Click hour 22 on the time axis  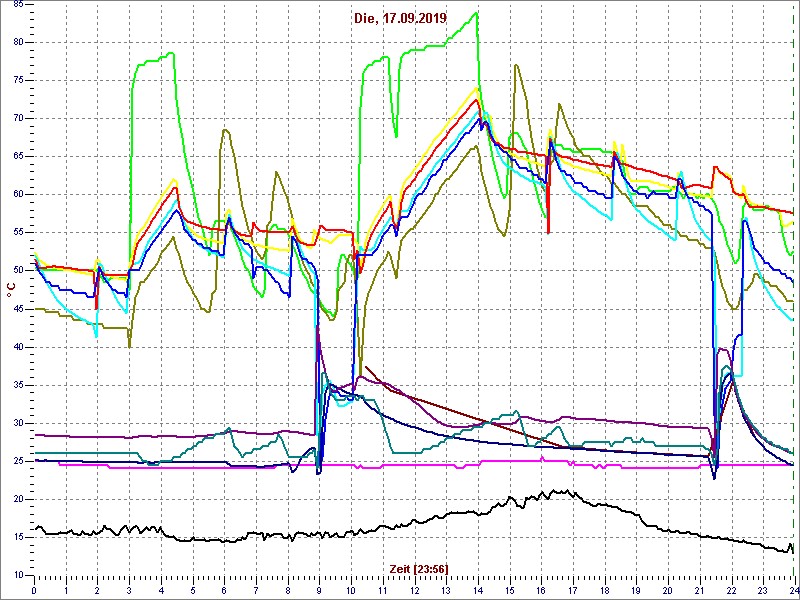click(730, 591)
